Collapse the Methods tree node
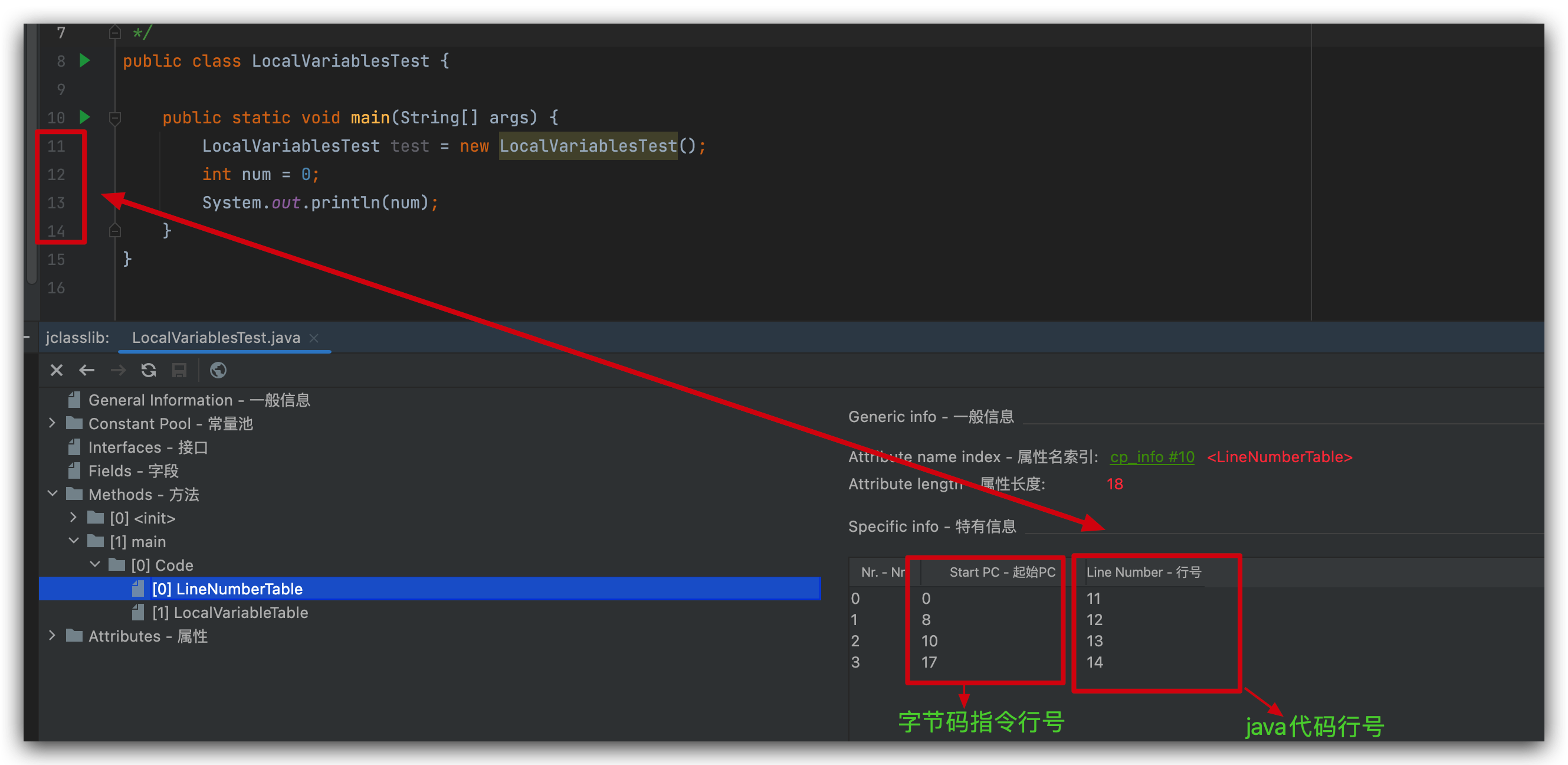 click(x=53, y=493)
